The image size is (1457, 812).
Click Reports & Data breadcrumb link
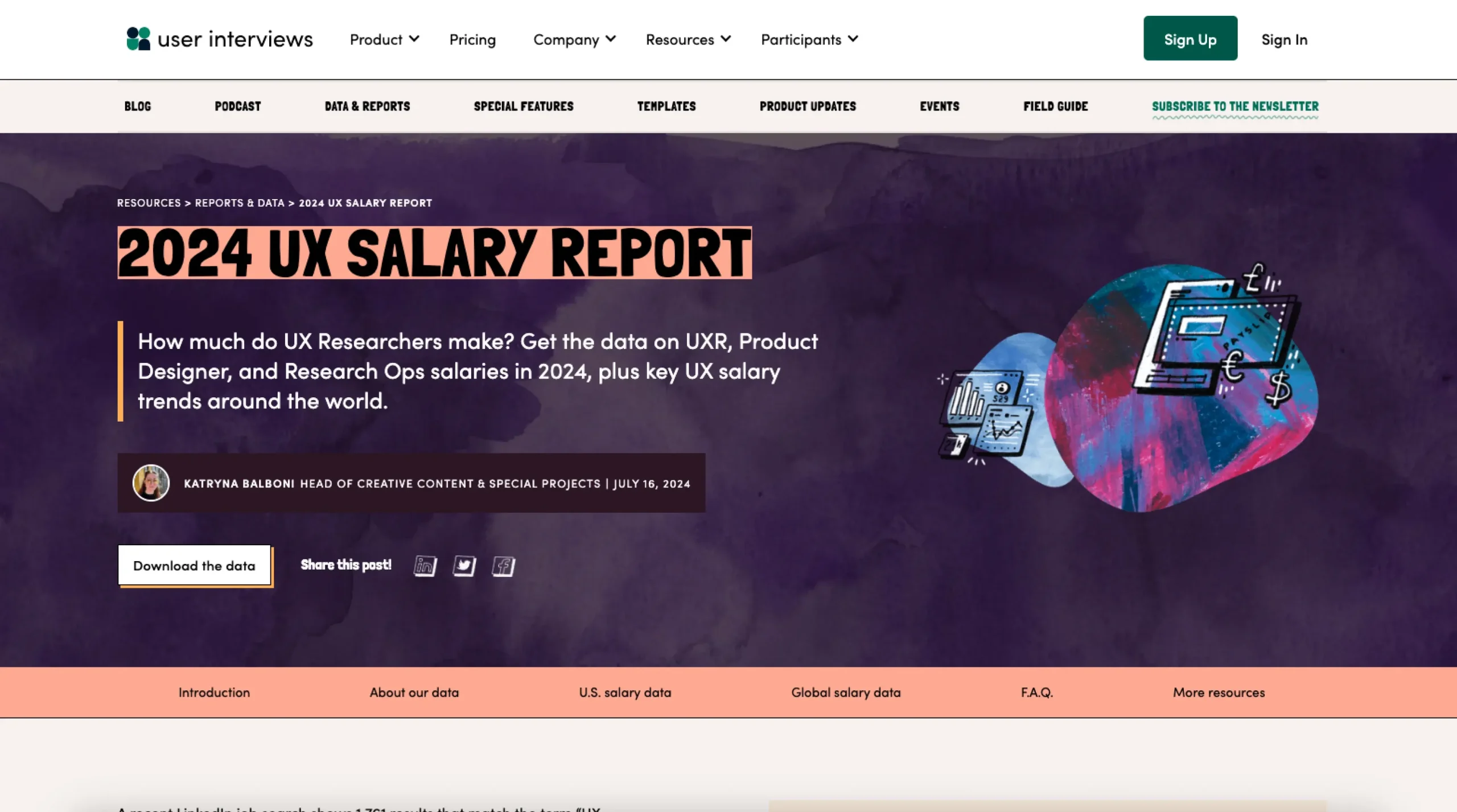(x=240, y=203)
